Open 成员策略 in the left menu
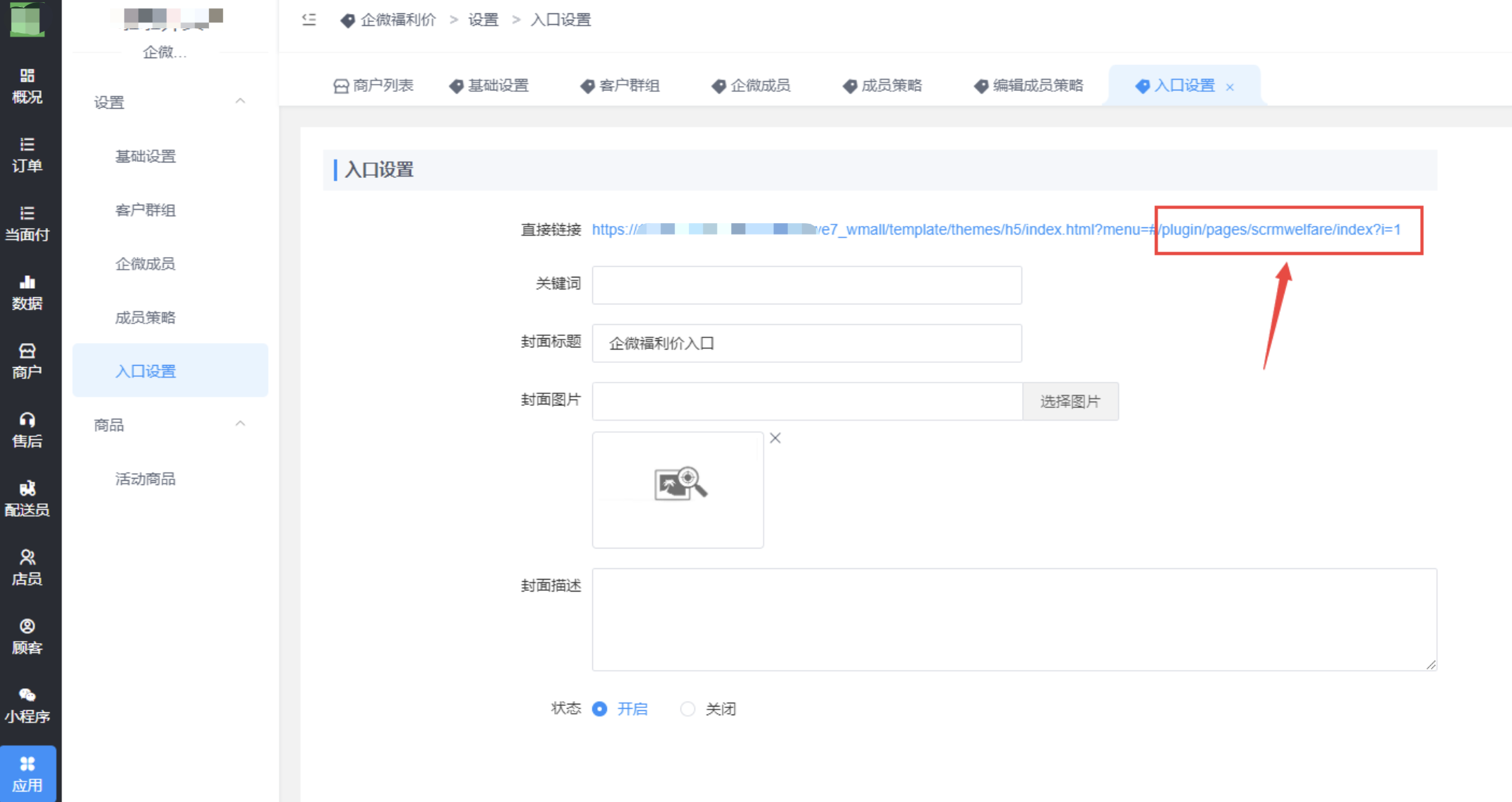 145,317
